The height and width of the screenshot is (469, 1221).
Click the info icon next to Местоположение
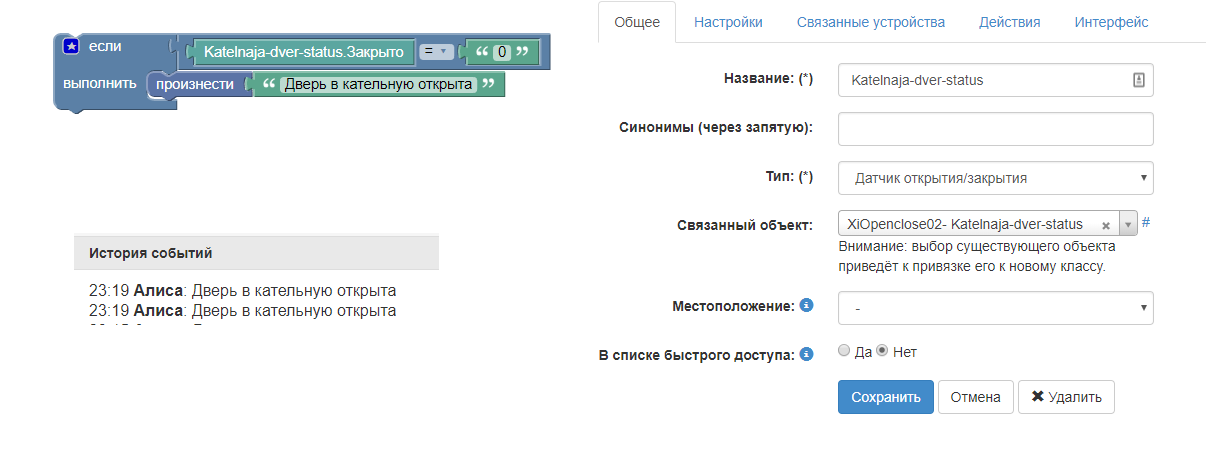click(806, 305)
